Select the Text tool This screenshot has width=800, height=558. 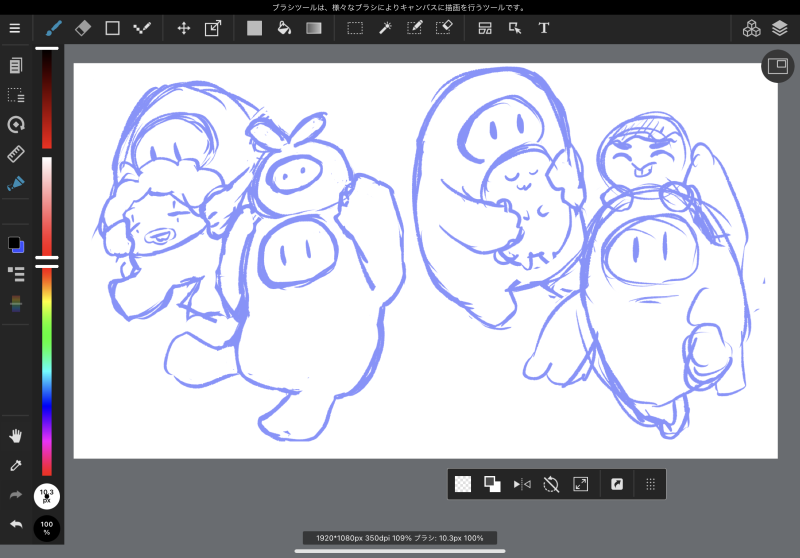(x=544, y=28)
